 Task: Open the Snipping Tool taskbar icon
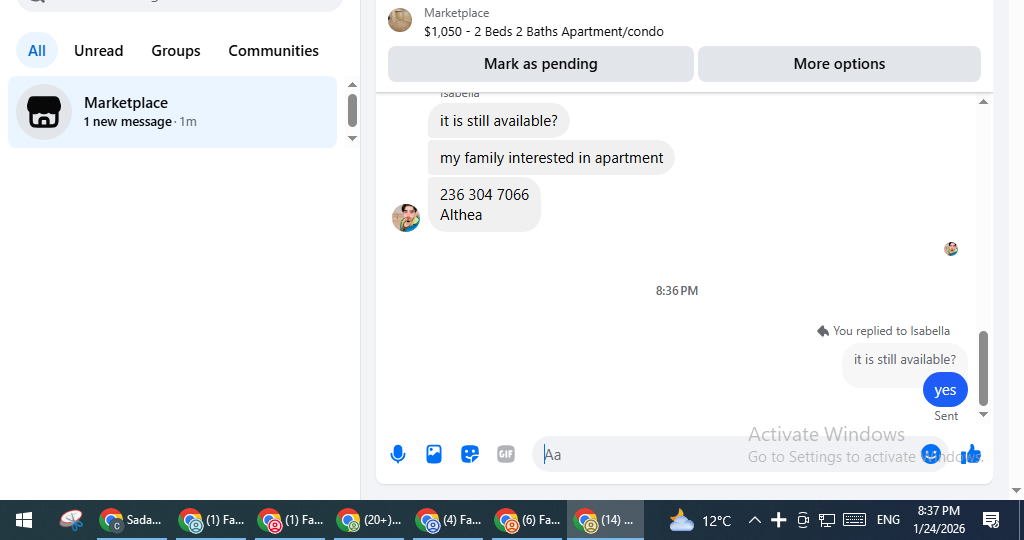[71, 520]
